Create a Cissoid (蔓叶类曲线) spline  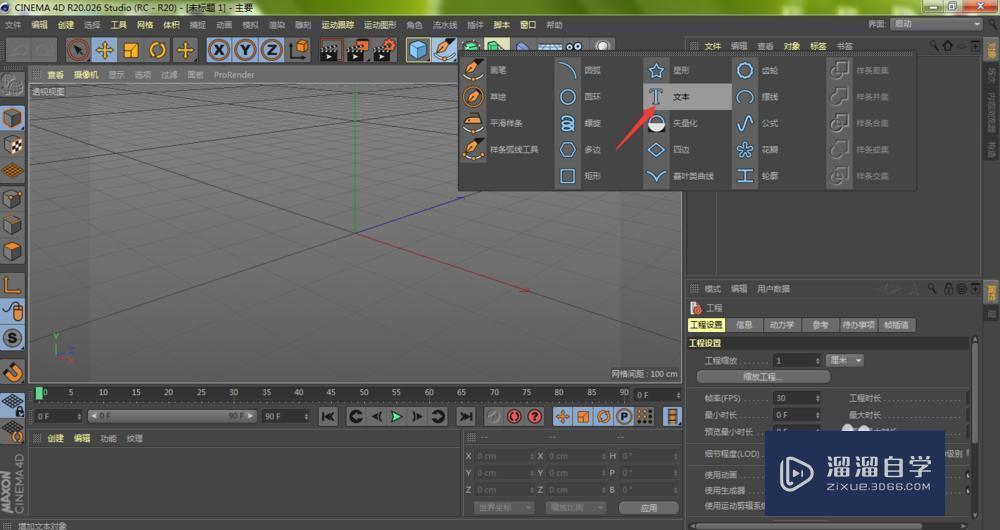(x=687, y=175)
